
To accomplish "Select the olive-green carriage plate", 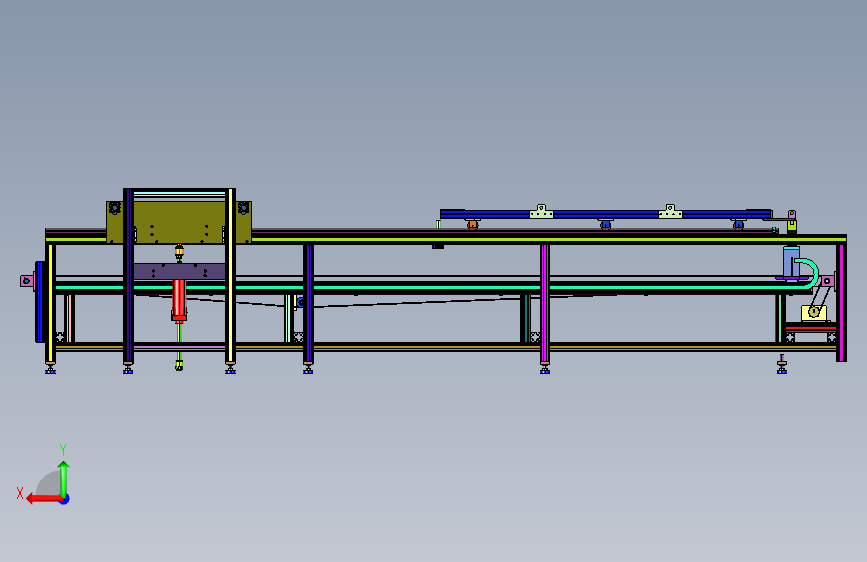I will coord(179,222).
